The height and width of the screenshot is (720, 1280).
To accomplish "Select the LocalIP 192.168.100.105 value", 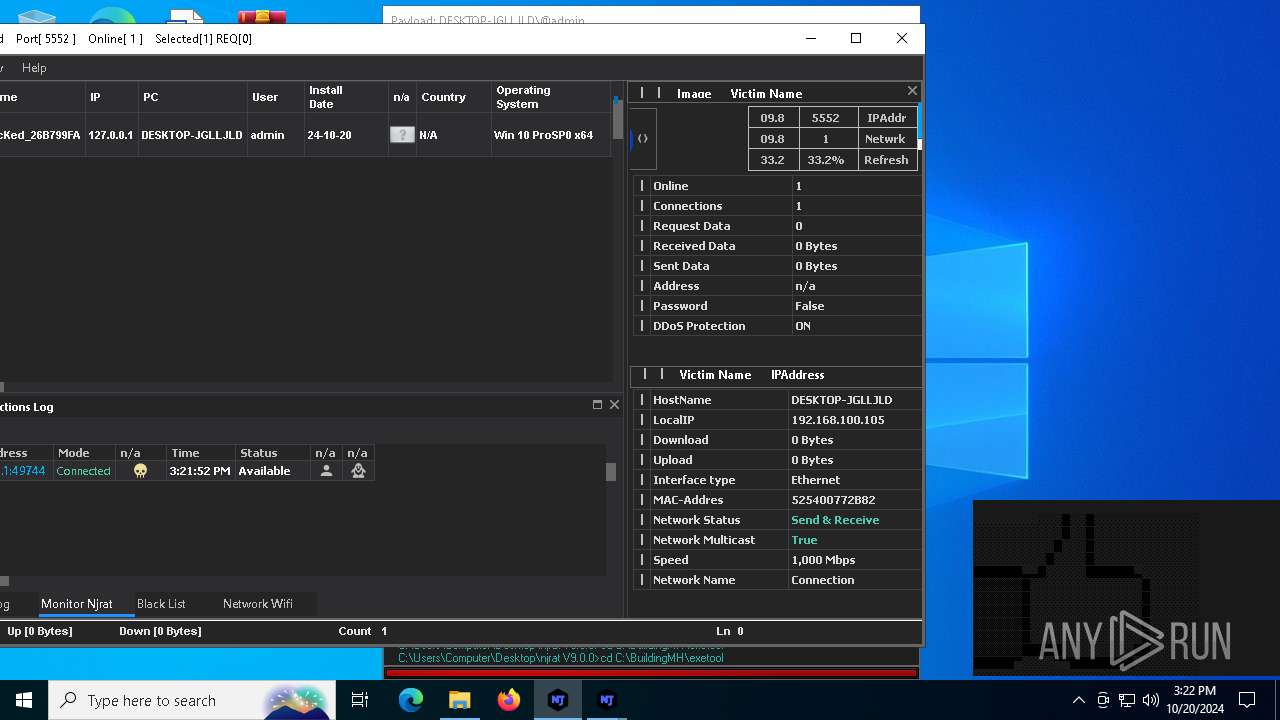I will coord(837,420).
